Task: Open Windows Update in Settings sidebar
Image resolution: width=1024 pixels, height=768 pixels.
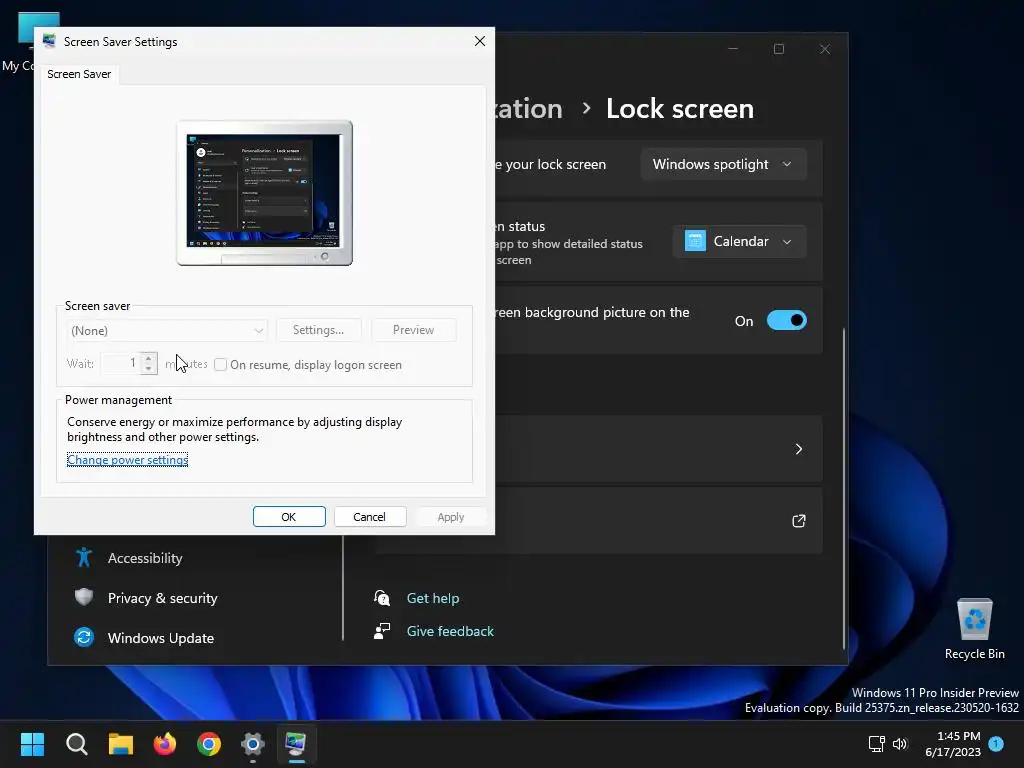Action: tap(161, 638)
